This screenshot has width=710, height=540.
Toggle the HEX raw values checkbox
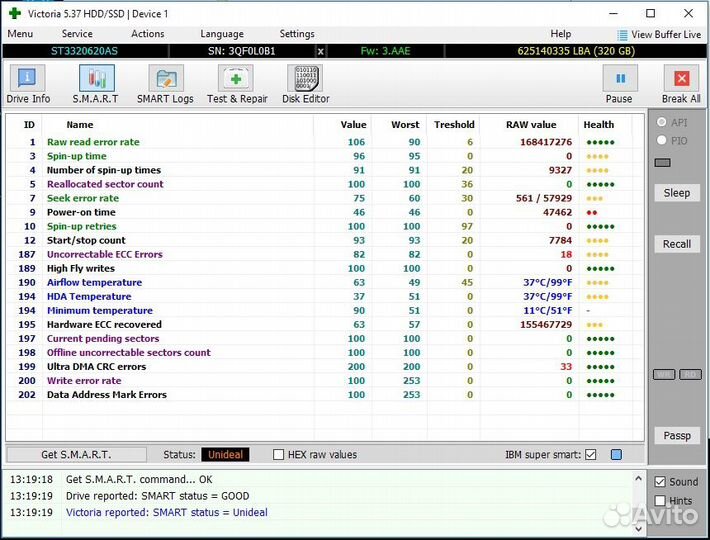tap(278, 454)
